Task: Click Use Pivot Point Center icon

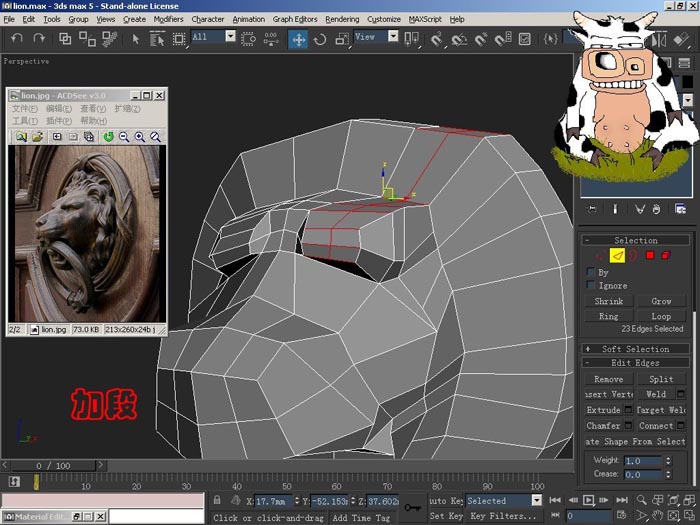Action: [411, 39]
